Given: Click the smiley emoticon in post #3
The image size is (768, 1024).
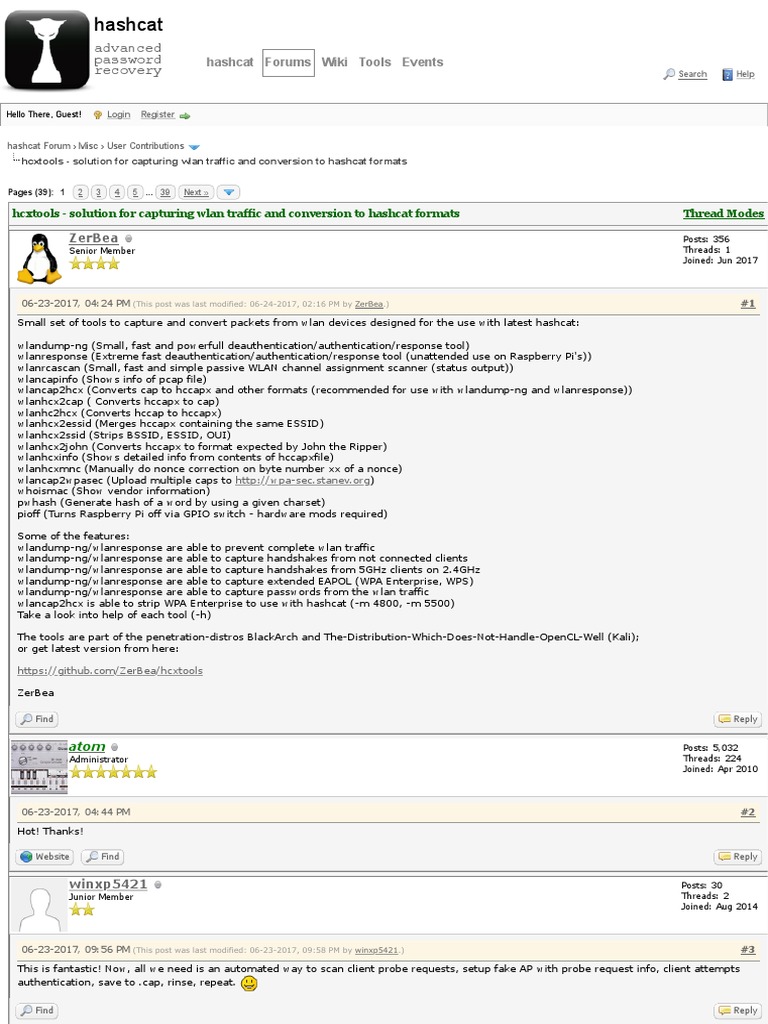Looking at the screenshot, I should pos(249,984).
